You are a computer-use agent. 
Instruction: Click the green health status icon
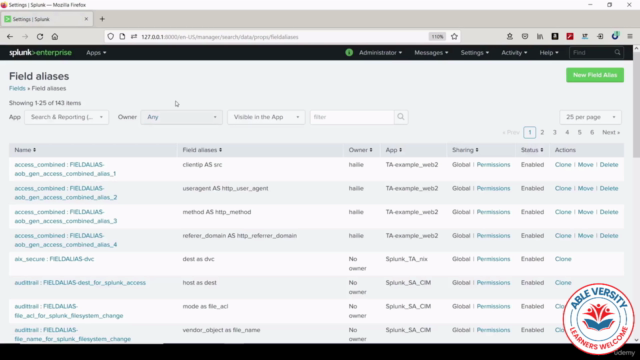349,53
